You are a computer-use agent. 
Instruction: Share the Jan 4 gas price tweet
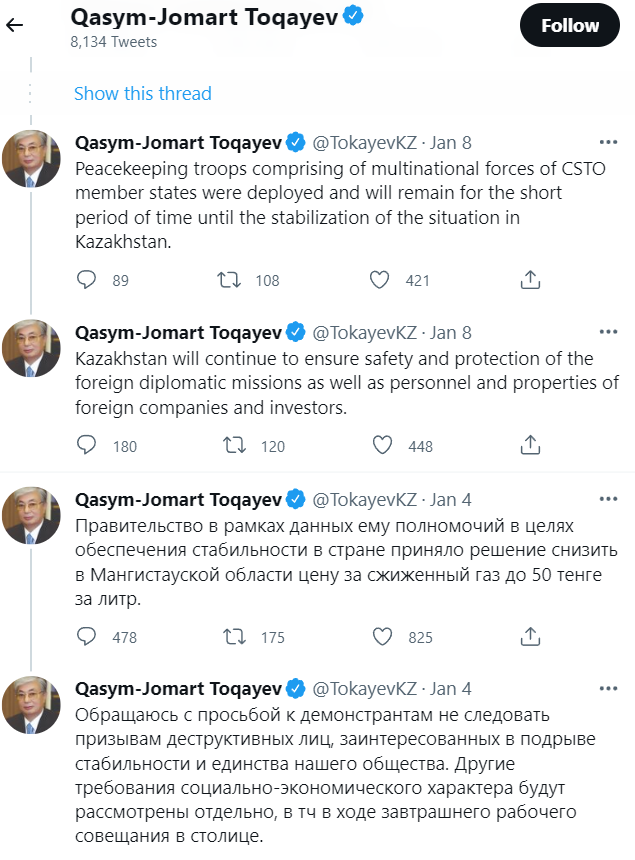[x=531, y=636]
